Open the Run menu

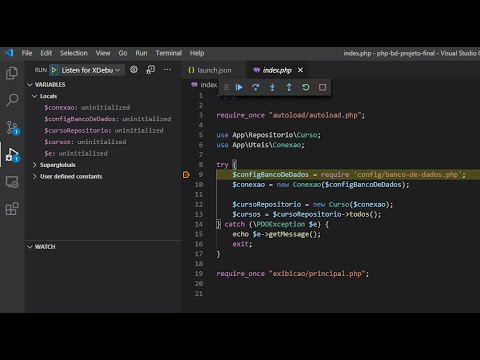coord(141,53)
